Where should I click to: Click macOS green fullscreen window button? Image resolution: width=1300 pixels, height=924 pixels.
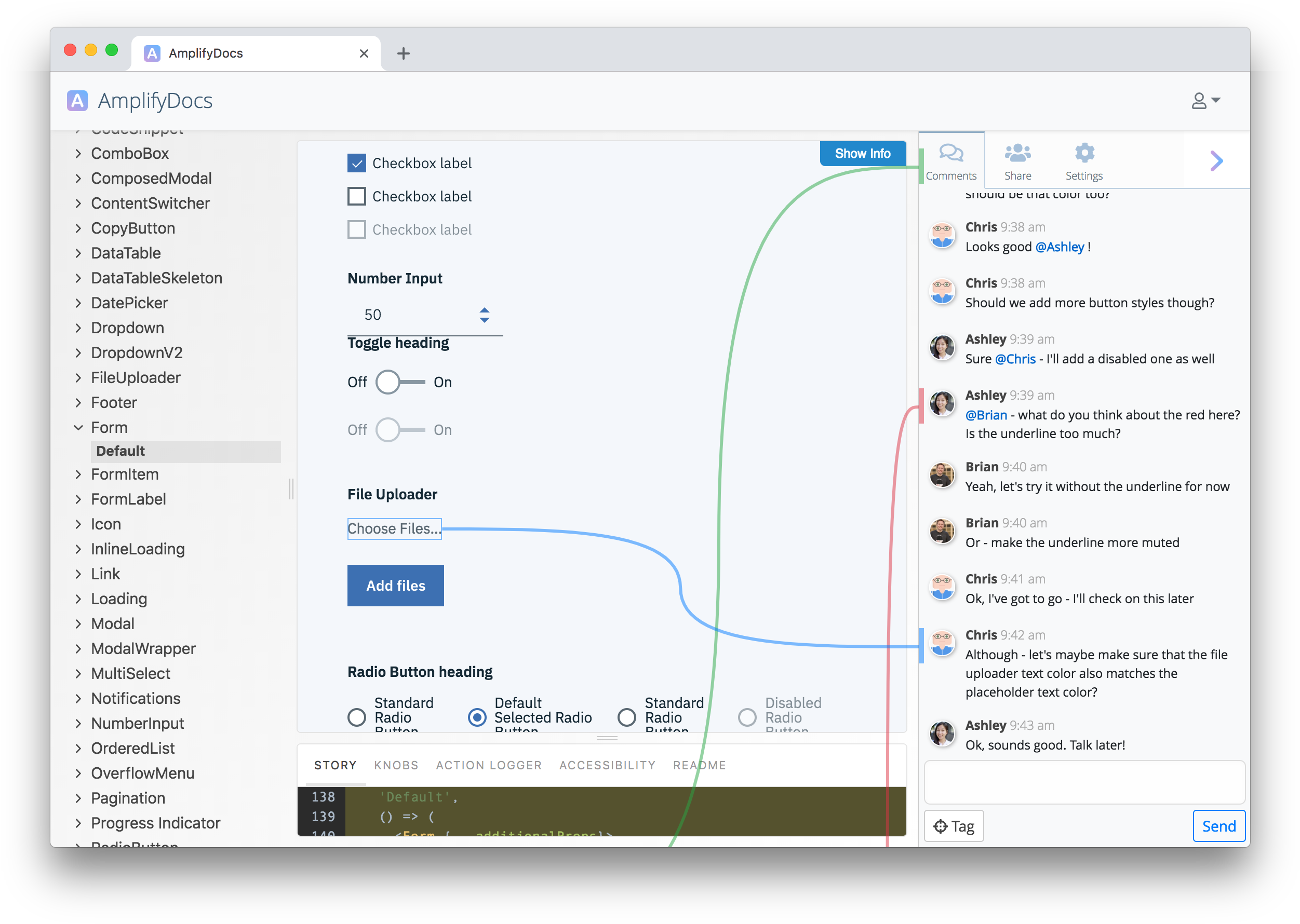pyautogui.click(x=112, y=50)
